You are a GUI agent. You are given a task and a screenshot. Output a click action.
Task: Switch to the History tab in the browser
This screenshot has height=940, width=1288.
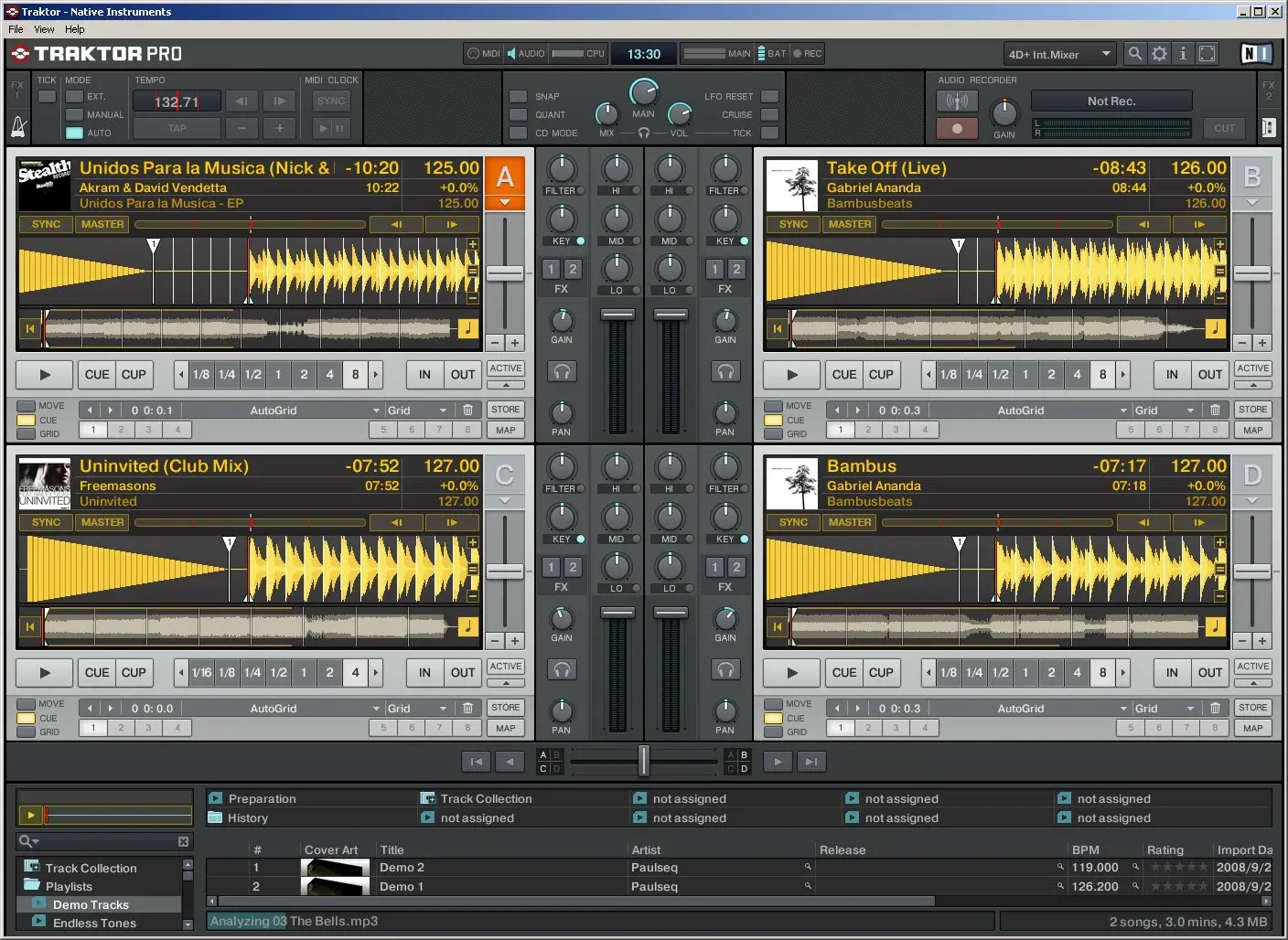pos(247,817)
